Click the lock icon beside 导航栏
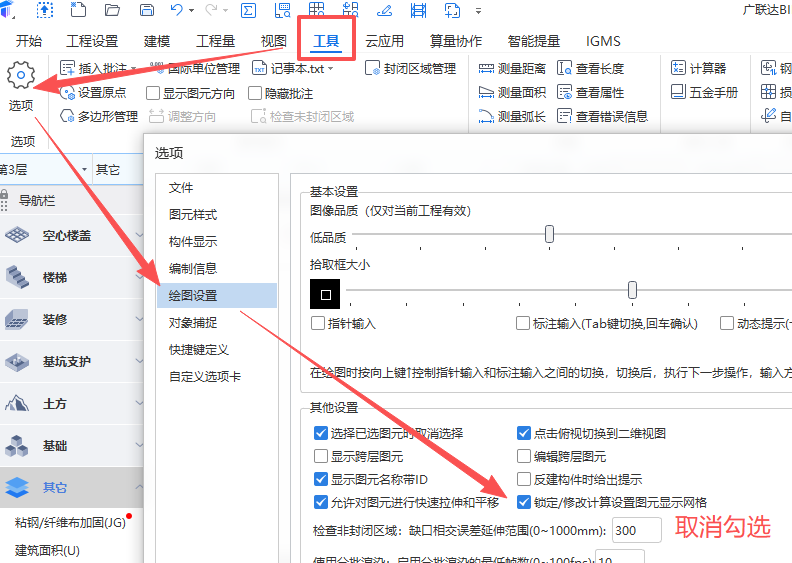The width and height of the screenshot is (792, 563). [4, 194]
